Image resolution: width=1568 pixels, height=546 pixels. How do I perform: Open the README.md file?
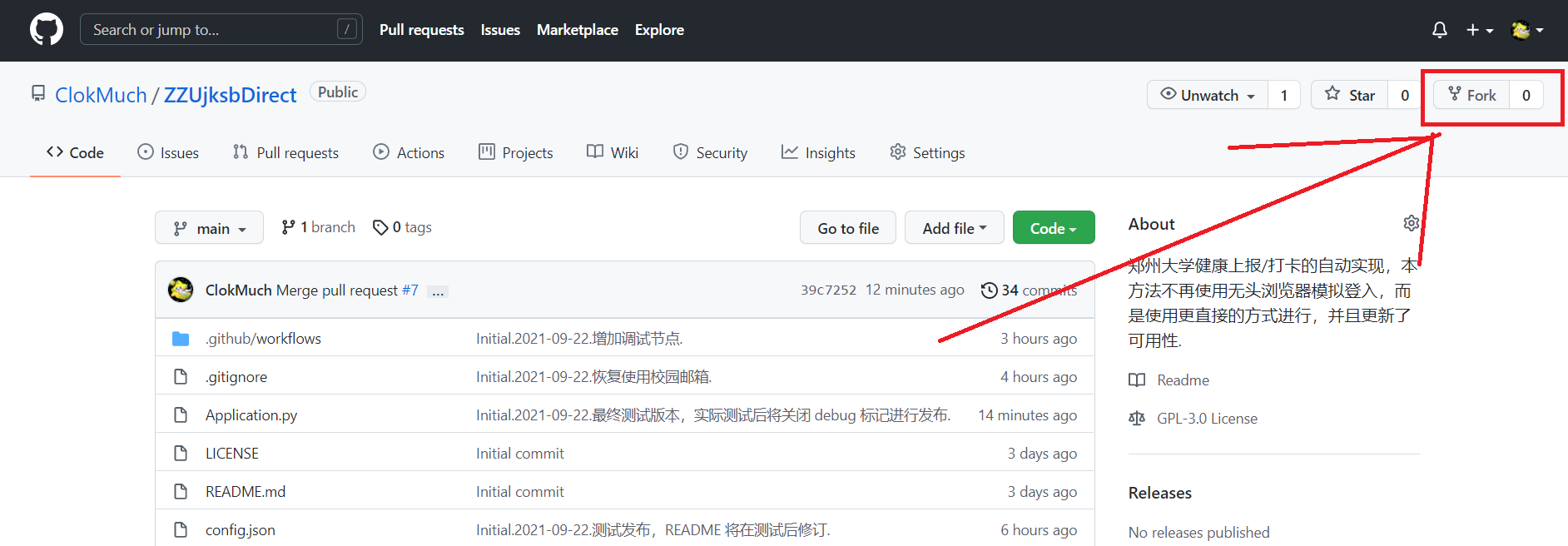(x=246, y=491)
